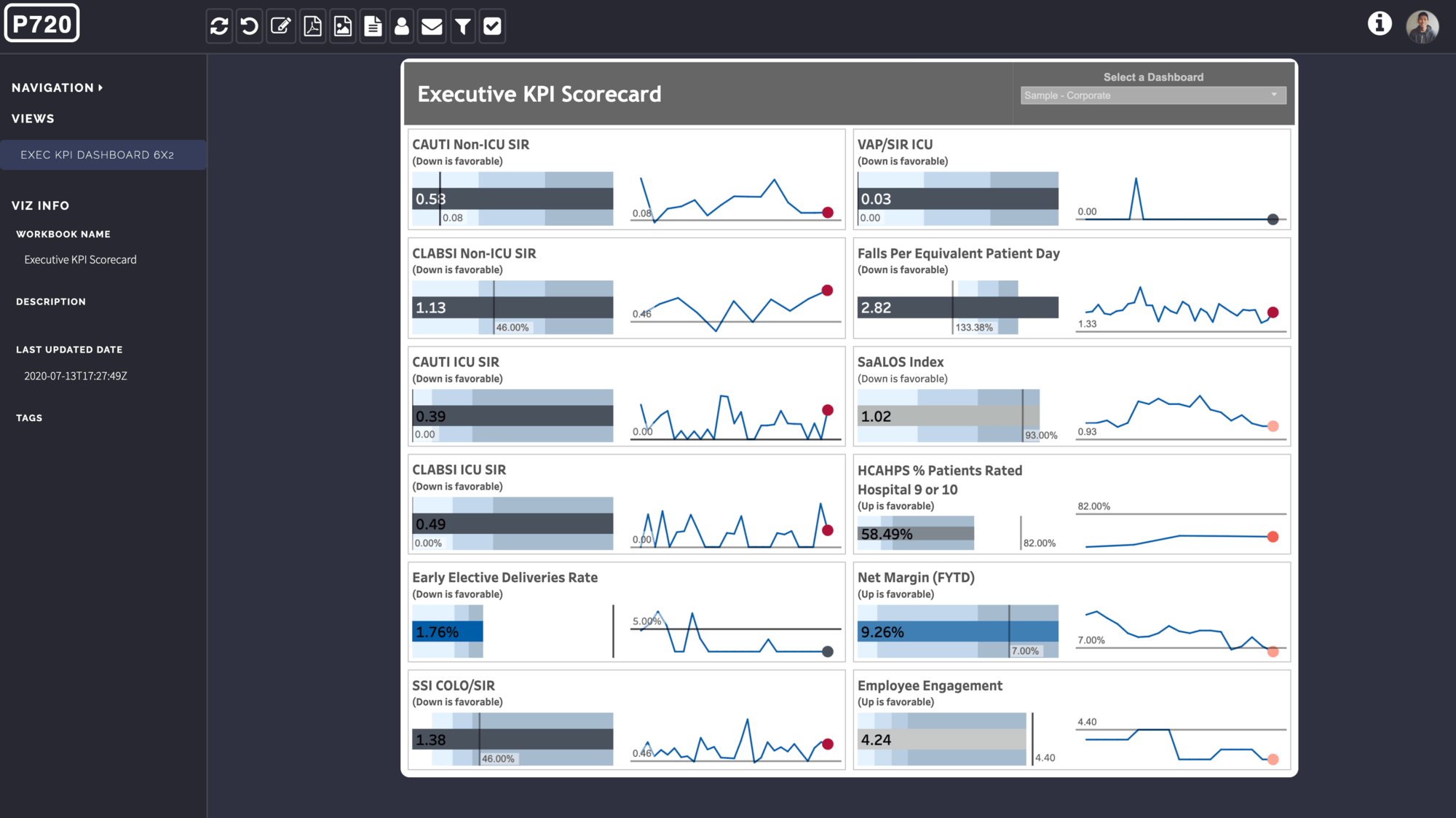Open the Select a Dashboard dropdown
Screen dimensions: 1456x818
tap(1152, 95)
